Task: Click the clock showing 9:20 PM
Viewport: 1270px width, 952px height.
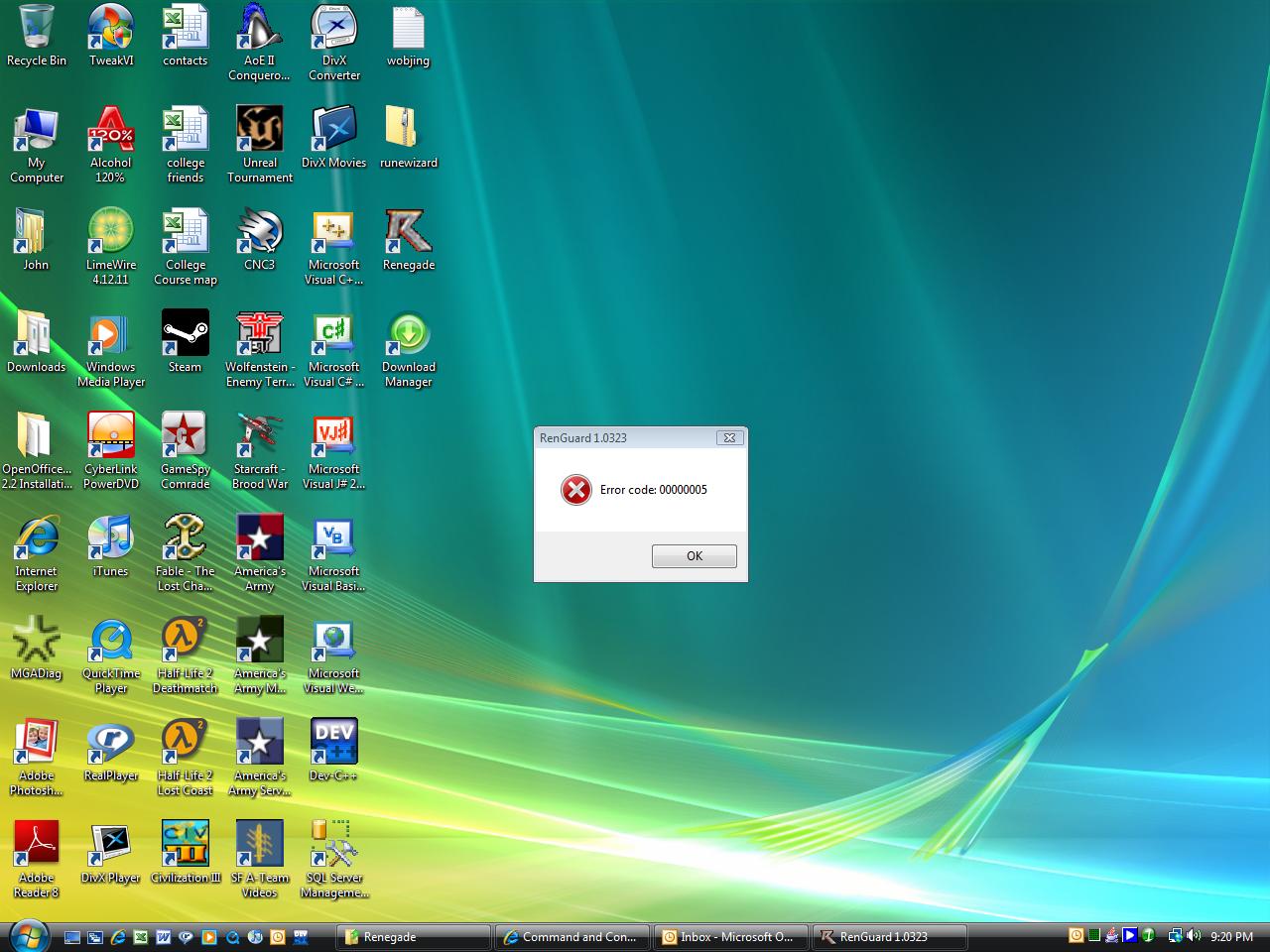Action: pos(1231,937)
